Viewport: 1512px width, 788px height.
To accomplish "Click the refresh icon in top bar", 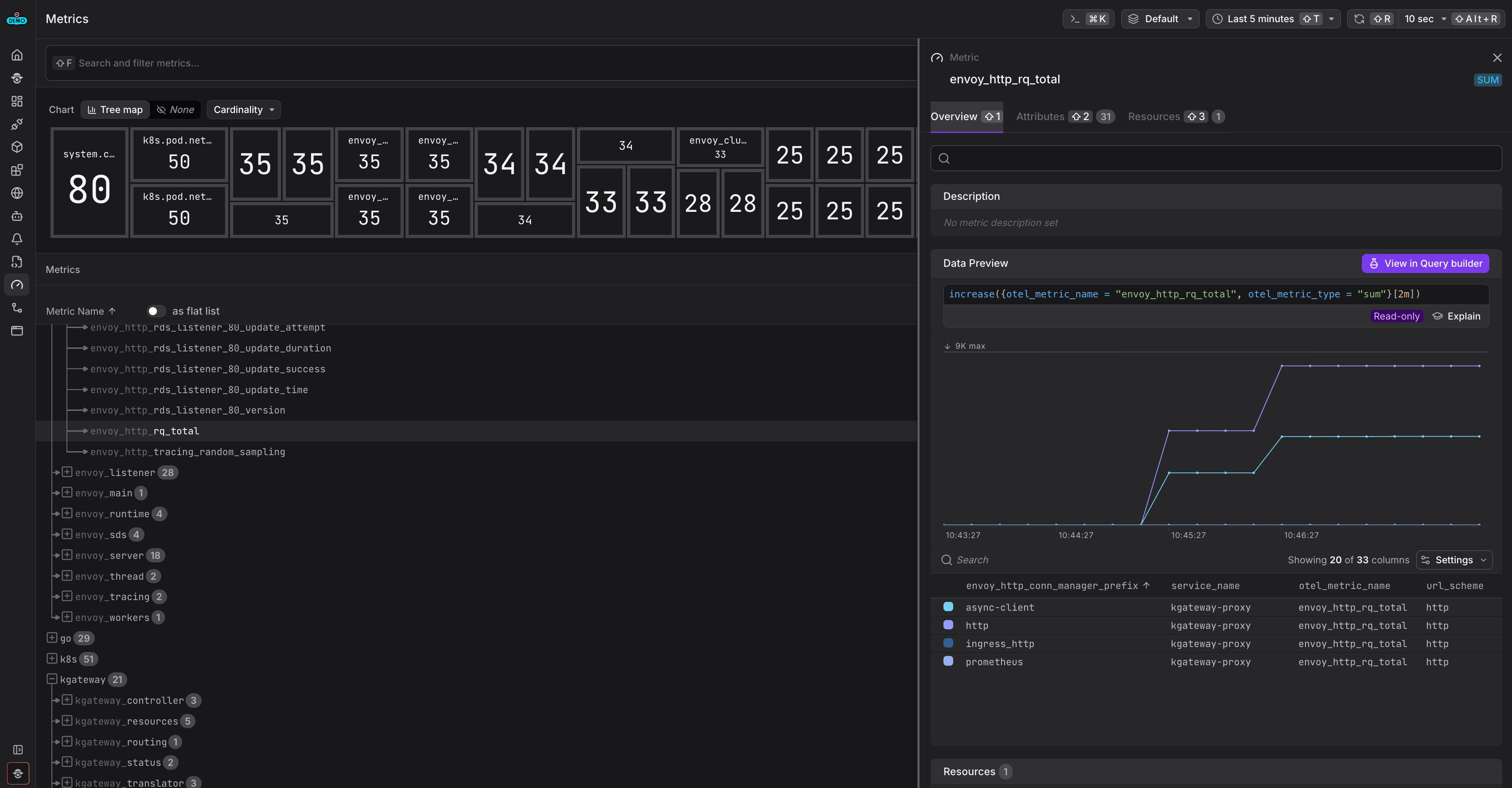I will click(x=1359, y=19).
